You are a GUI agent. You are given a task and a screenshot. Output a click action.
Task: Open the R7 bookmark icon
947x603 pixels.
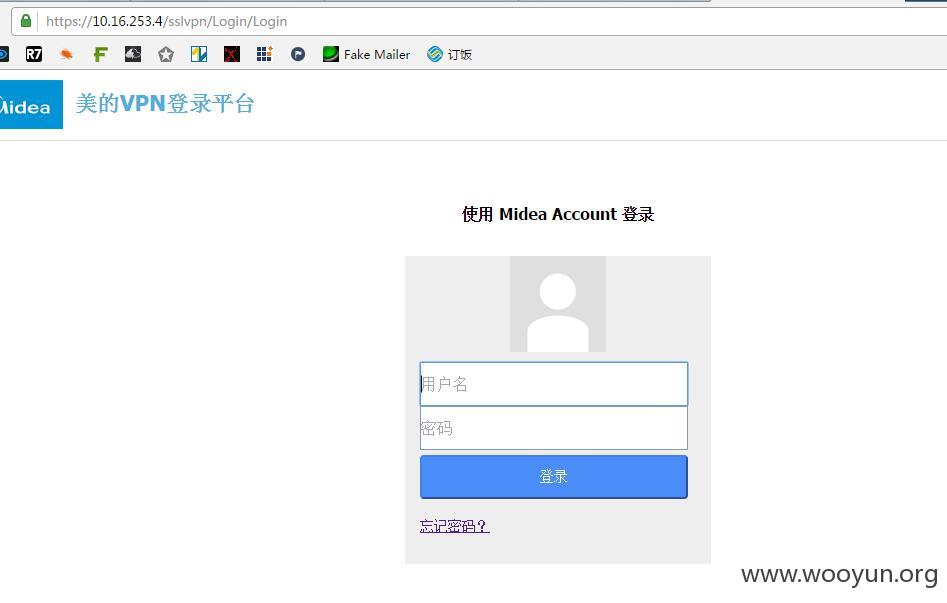coord(34,54)
